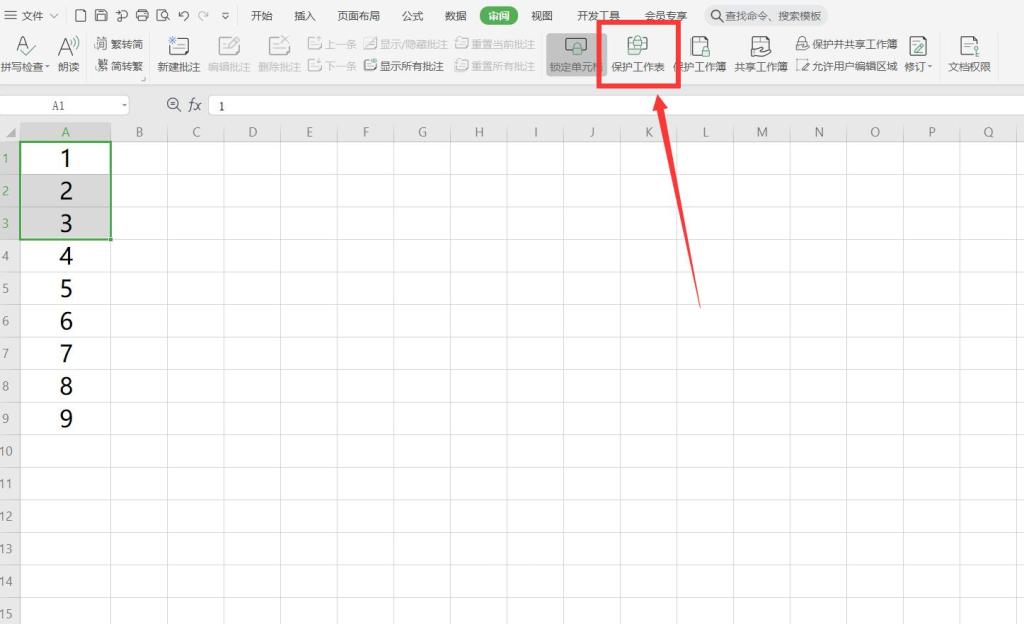Expand the Name Box dropdown arrow
Image resolution: width=1024 pixels, height=624 pixels.
(x=124, y=106)
